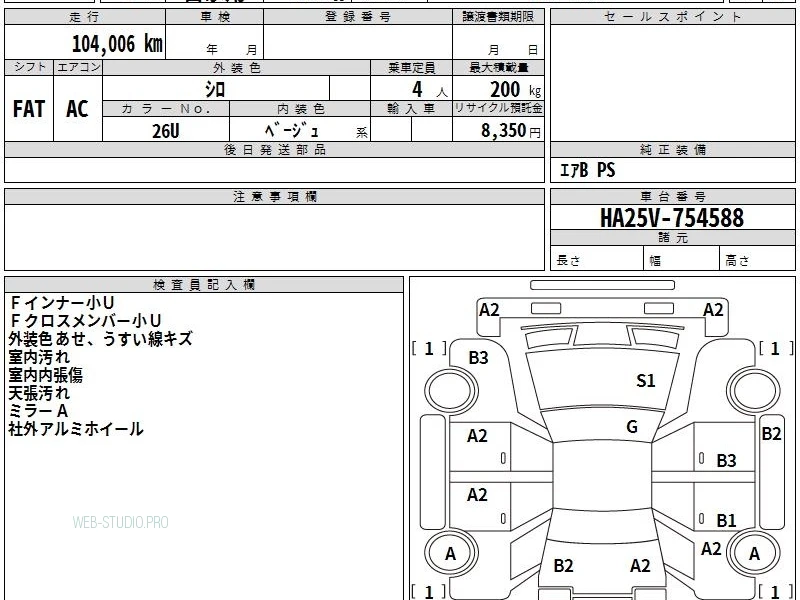Click the カラーNo. header
Image resolution: width=800 pixels, height=600 pixels.
(x=166, y=109)
